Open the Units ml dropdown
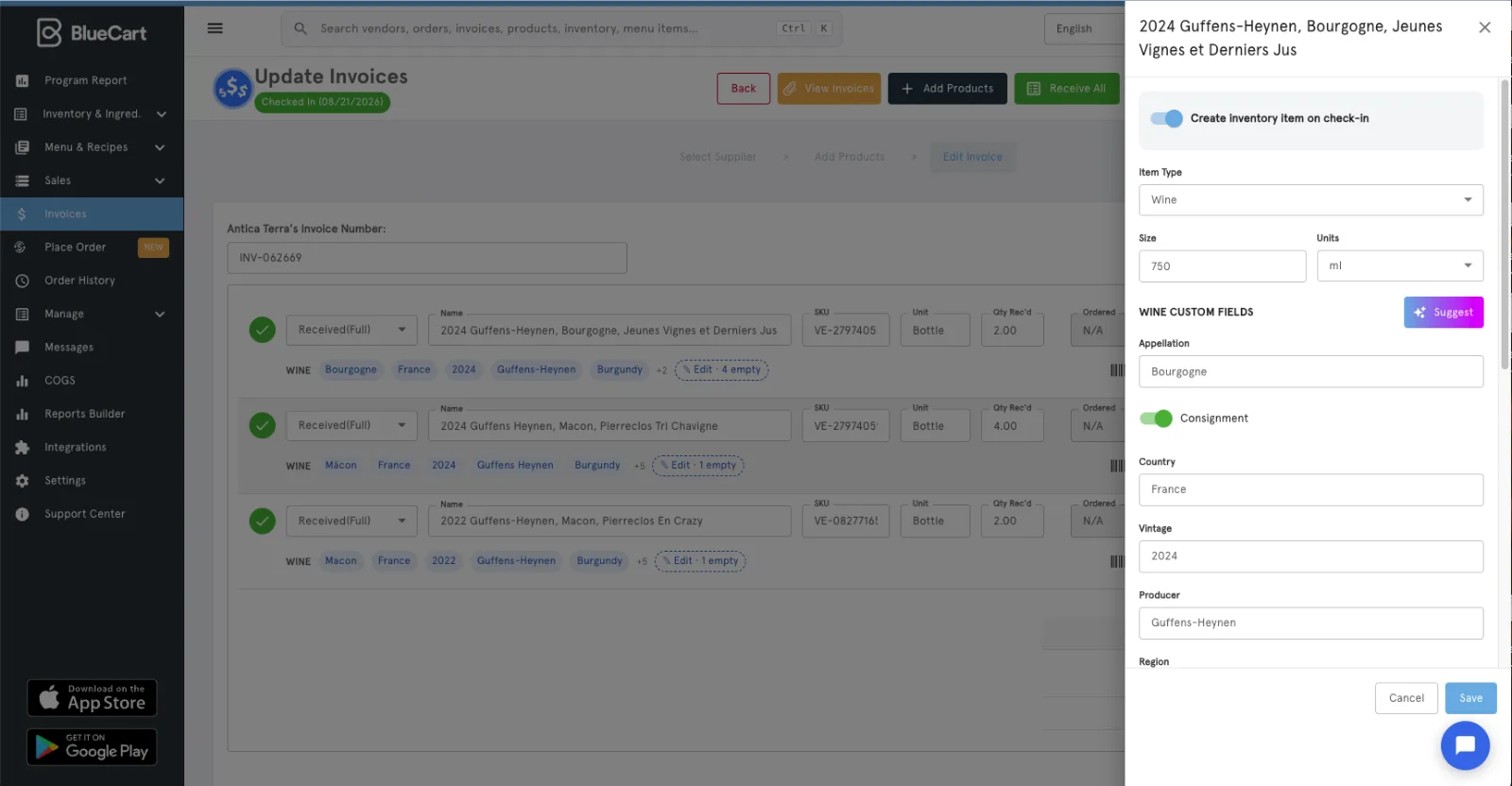Image resolution: width=1512 pixels, height=786 pixels. tap(1400, 266)
